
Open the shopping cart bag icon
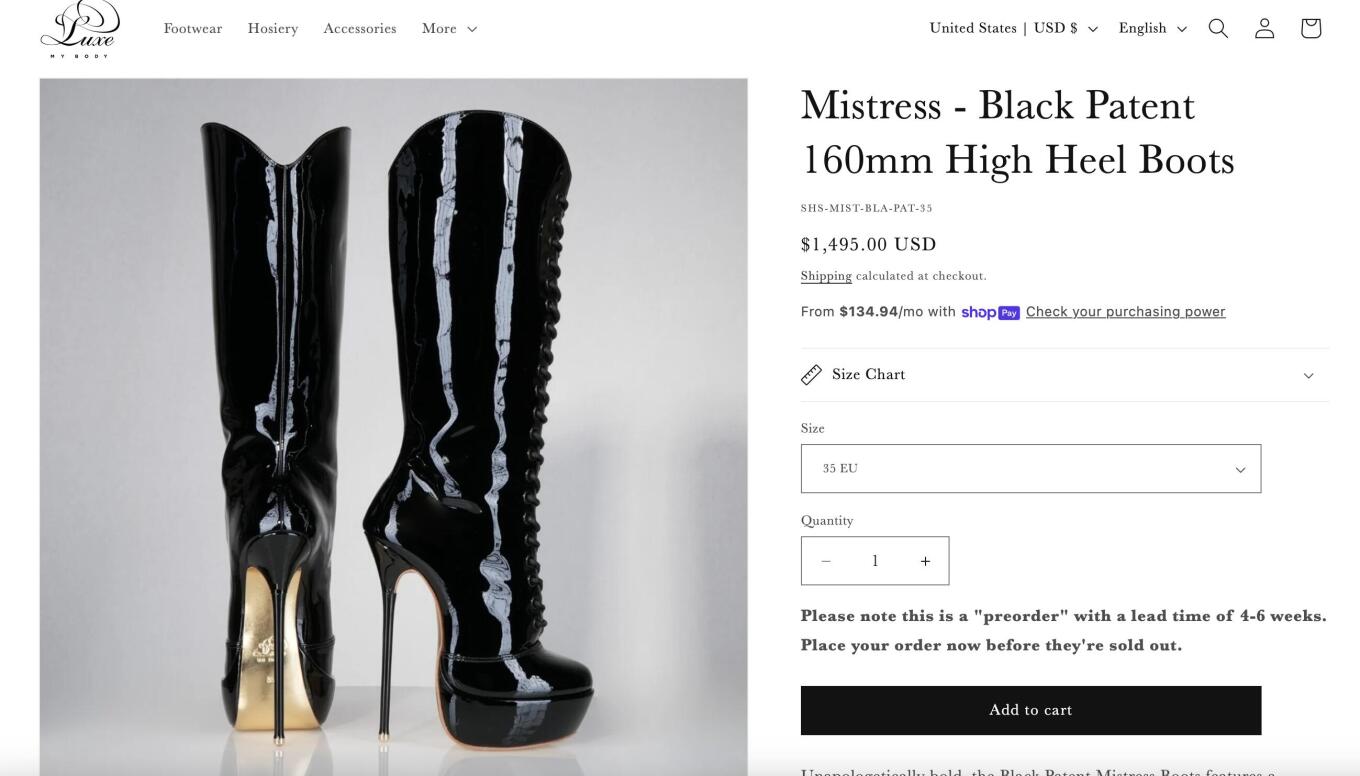pos(1311,28)
